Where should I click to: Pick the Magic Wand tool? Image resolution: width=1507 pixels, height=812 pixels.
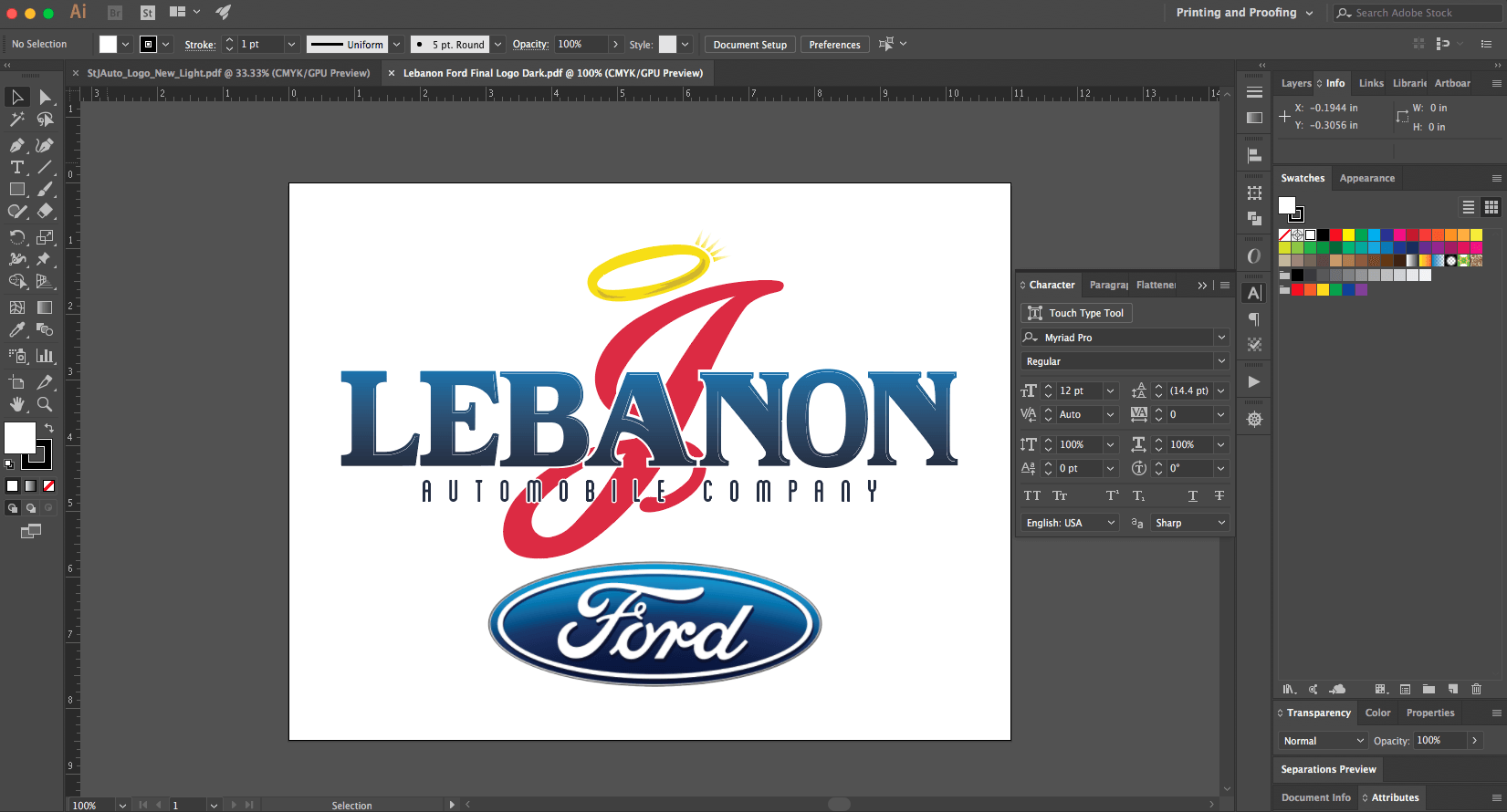tap(16, 120)
